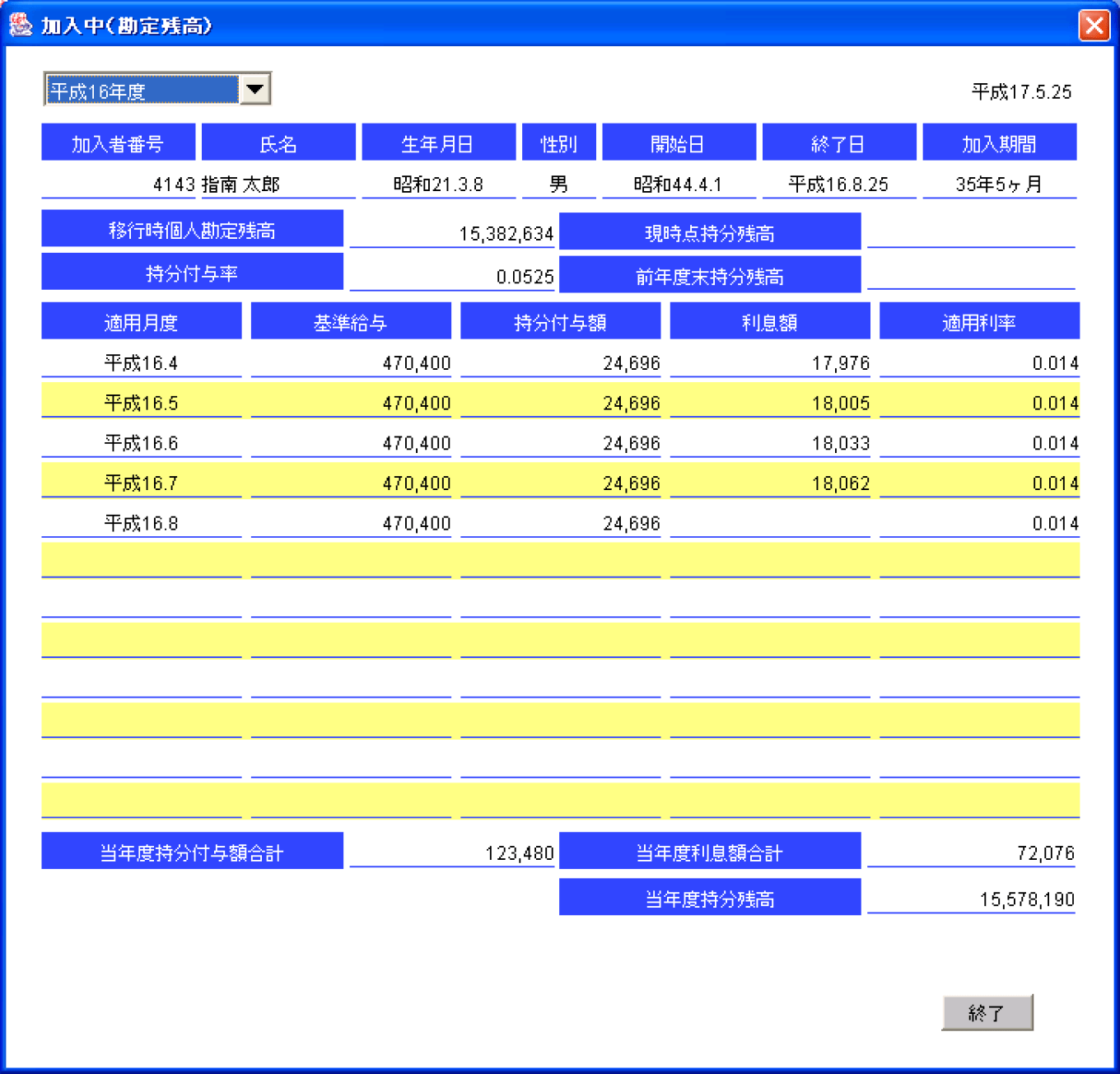
Task: Click enrollment period 35年5ヶ月
Action: [999, 184]
